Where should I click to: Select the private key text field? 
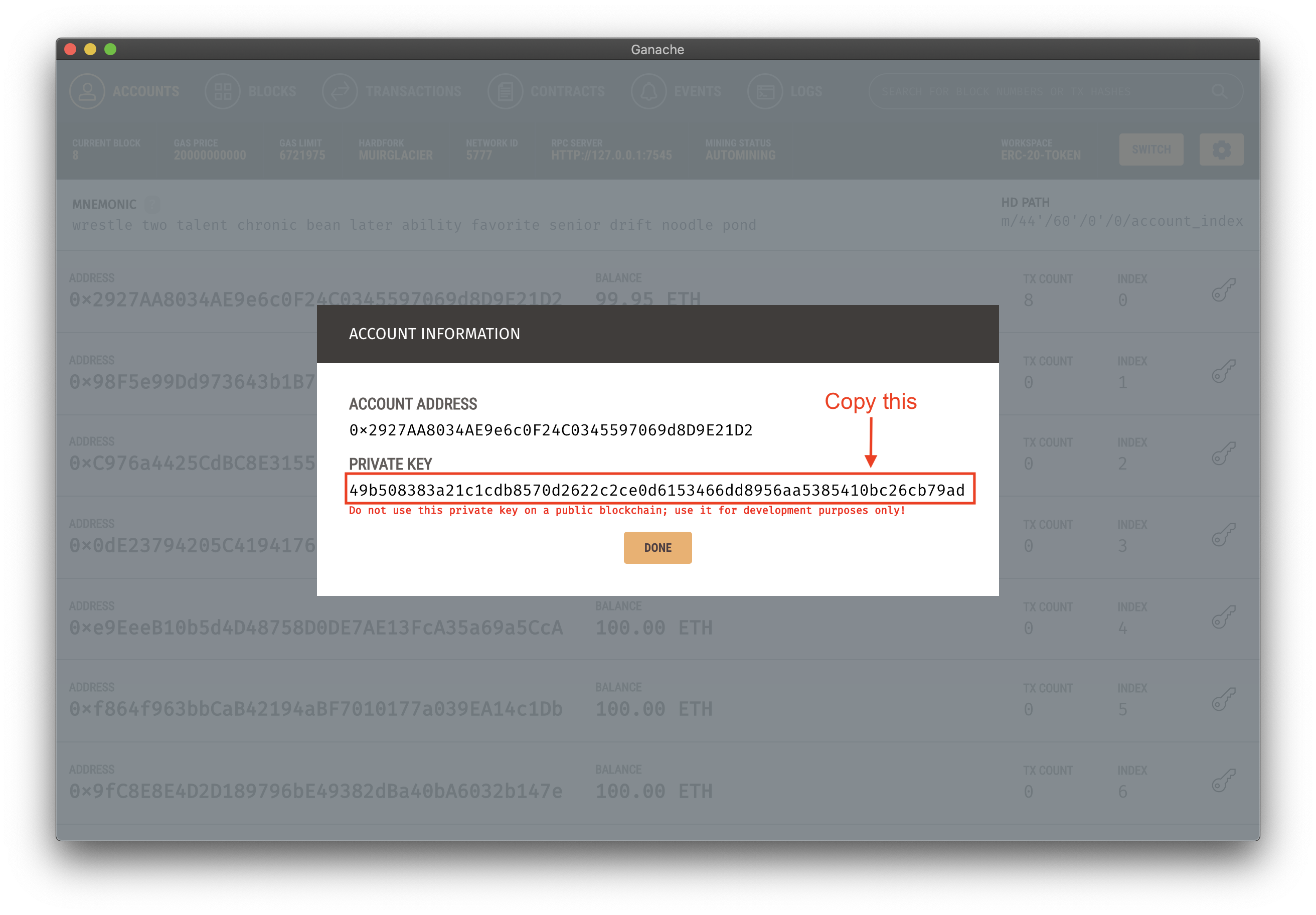click(x=657, y=490)
